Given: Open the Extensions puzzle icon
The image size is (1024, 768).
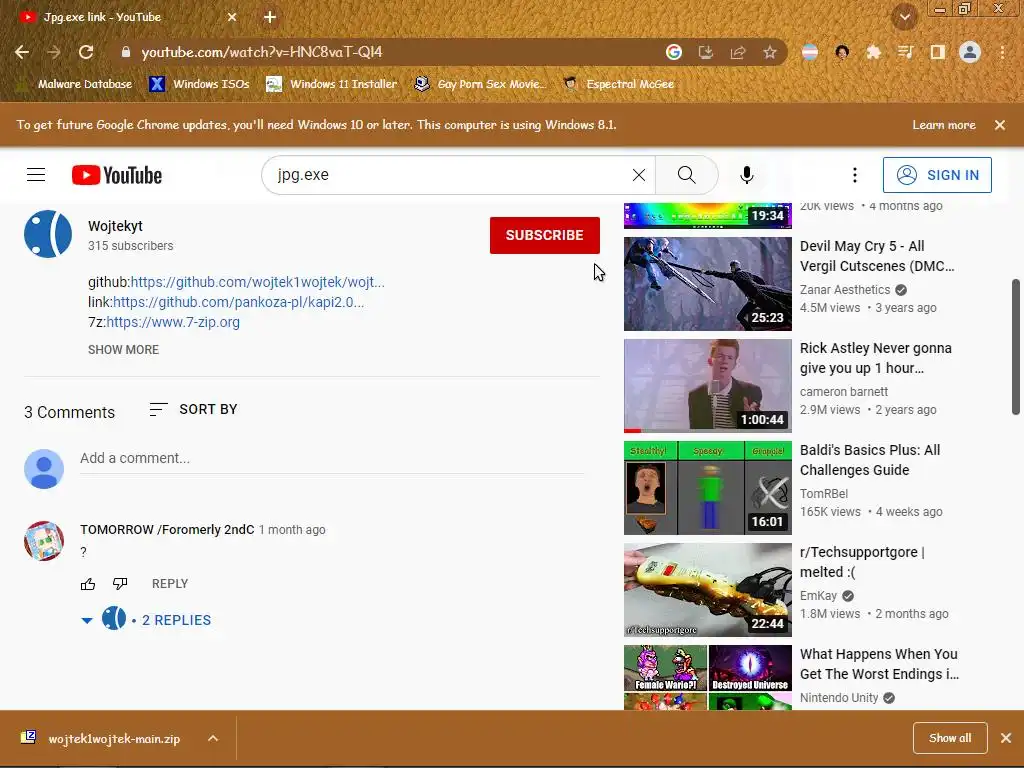Looking at the screenshot, I should click(874, 52).
